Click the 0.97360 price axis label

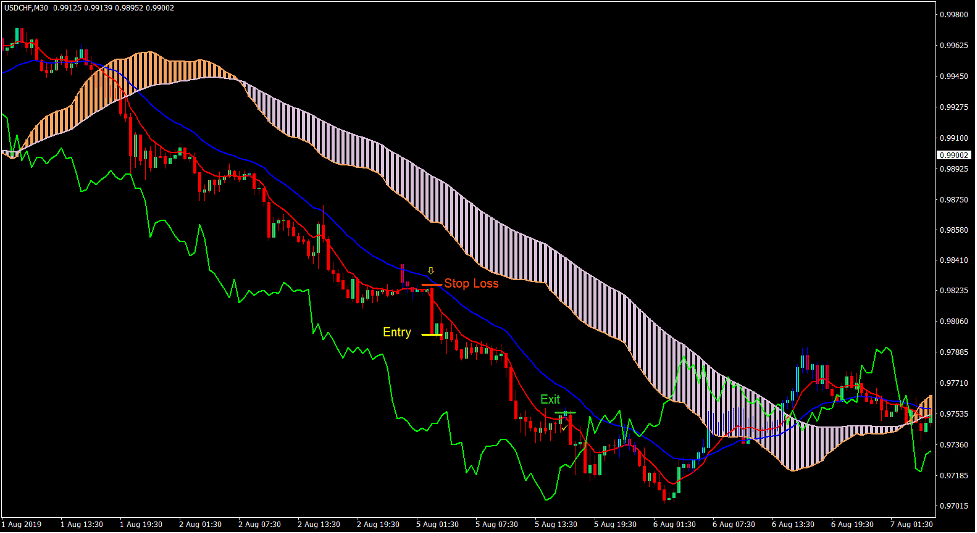pyautogui.click(x=953, y=445)
